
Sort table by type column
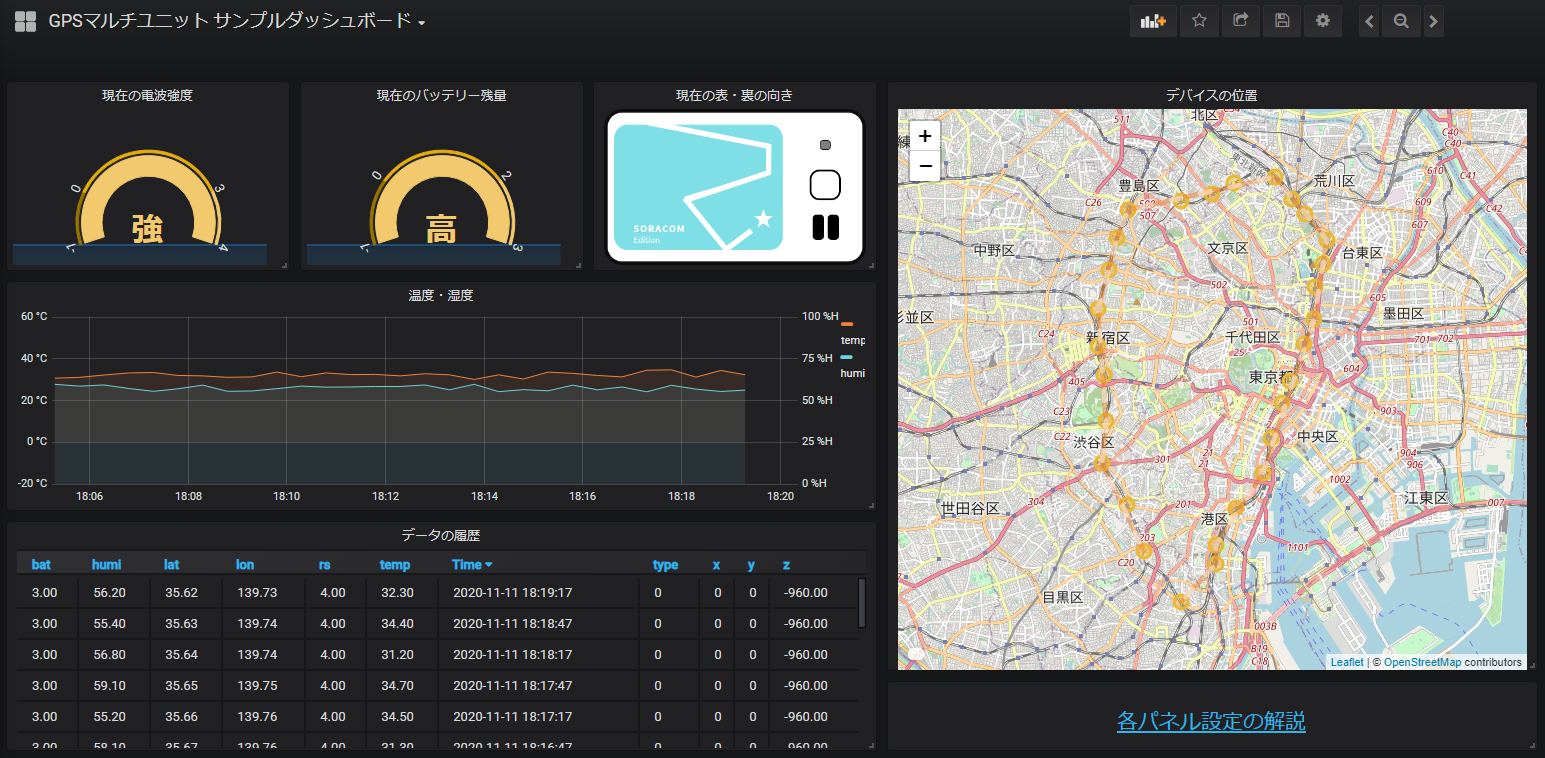pyautogui.click(x=665, y=564)
